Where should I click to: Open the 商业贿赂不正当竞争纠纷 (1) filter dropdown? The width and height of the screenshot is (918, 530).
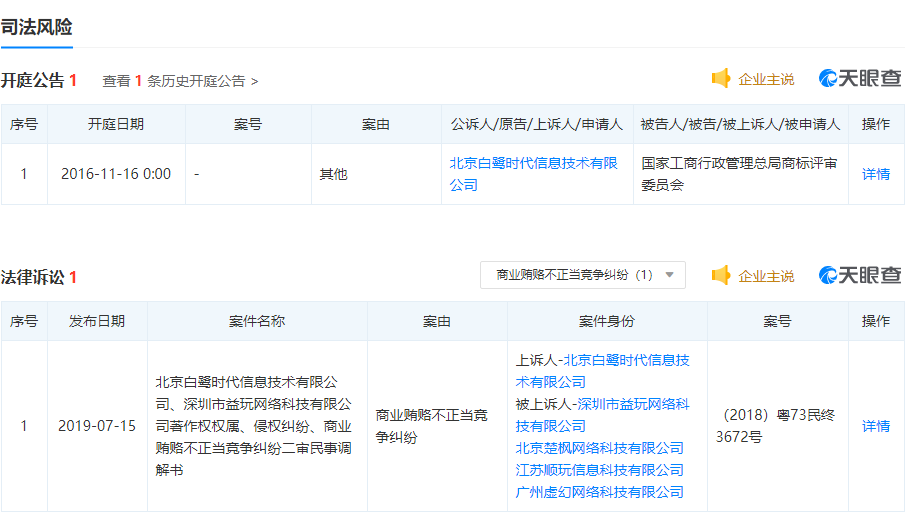click(583, 275)
